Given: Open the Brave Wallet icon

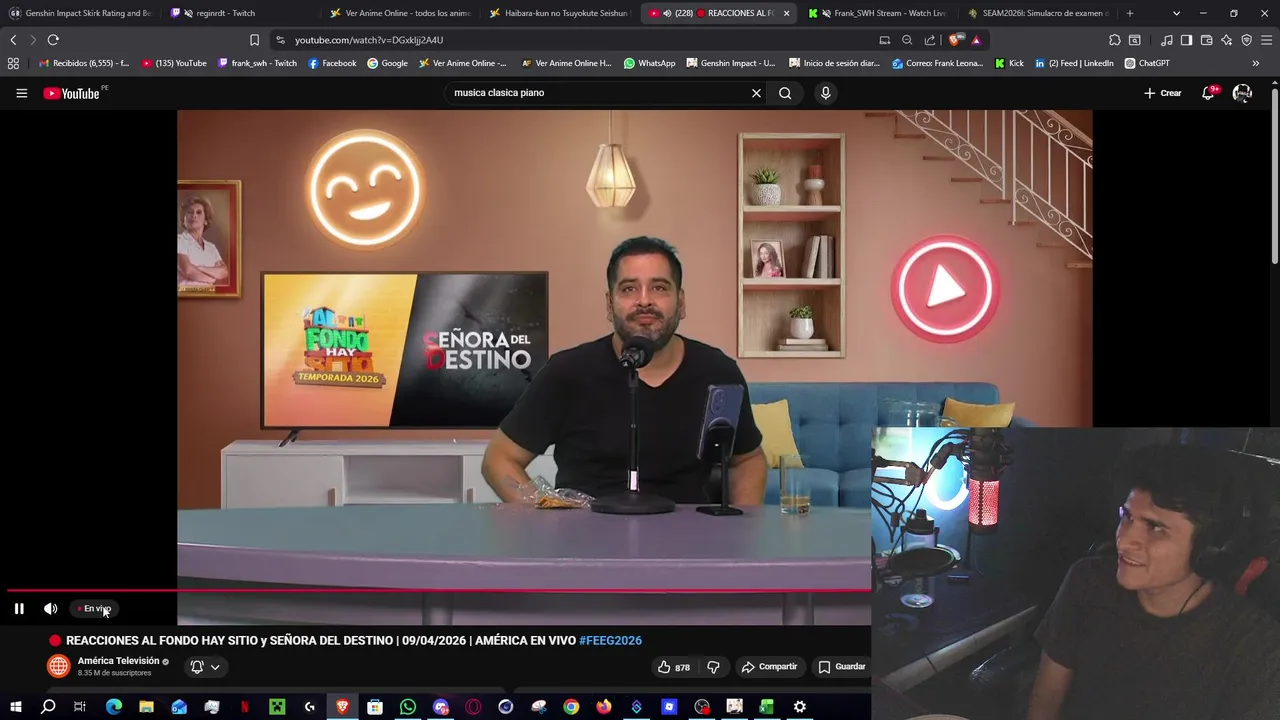Looking at the screenshot, I should [1206, 40].
